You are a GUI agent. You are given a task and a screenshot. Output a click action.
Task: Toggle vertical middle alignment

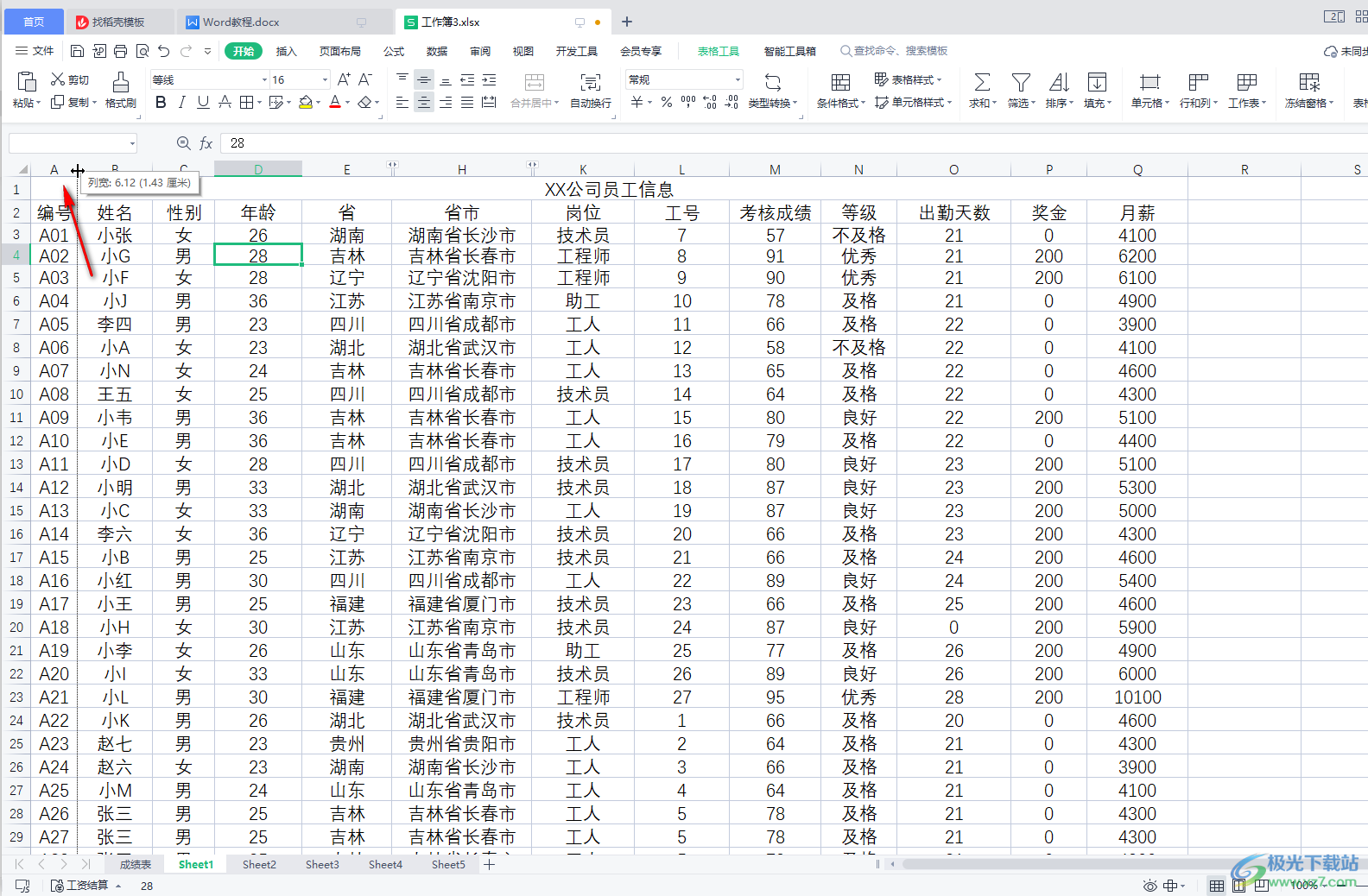(x=424, y=79)
